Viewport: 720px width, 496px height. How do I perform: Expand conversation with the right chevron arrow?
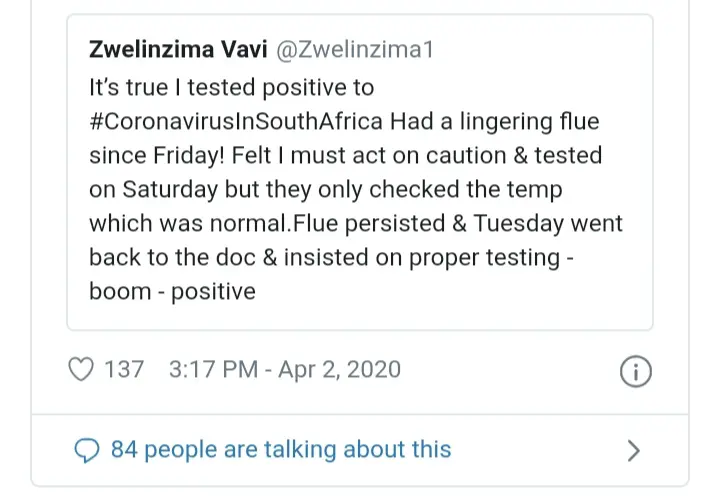click(x=634, y=451)
